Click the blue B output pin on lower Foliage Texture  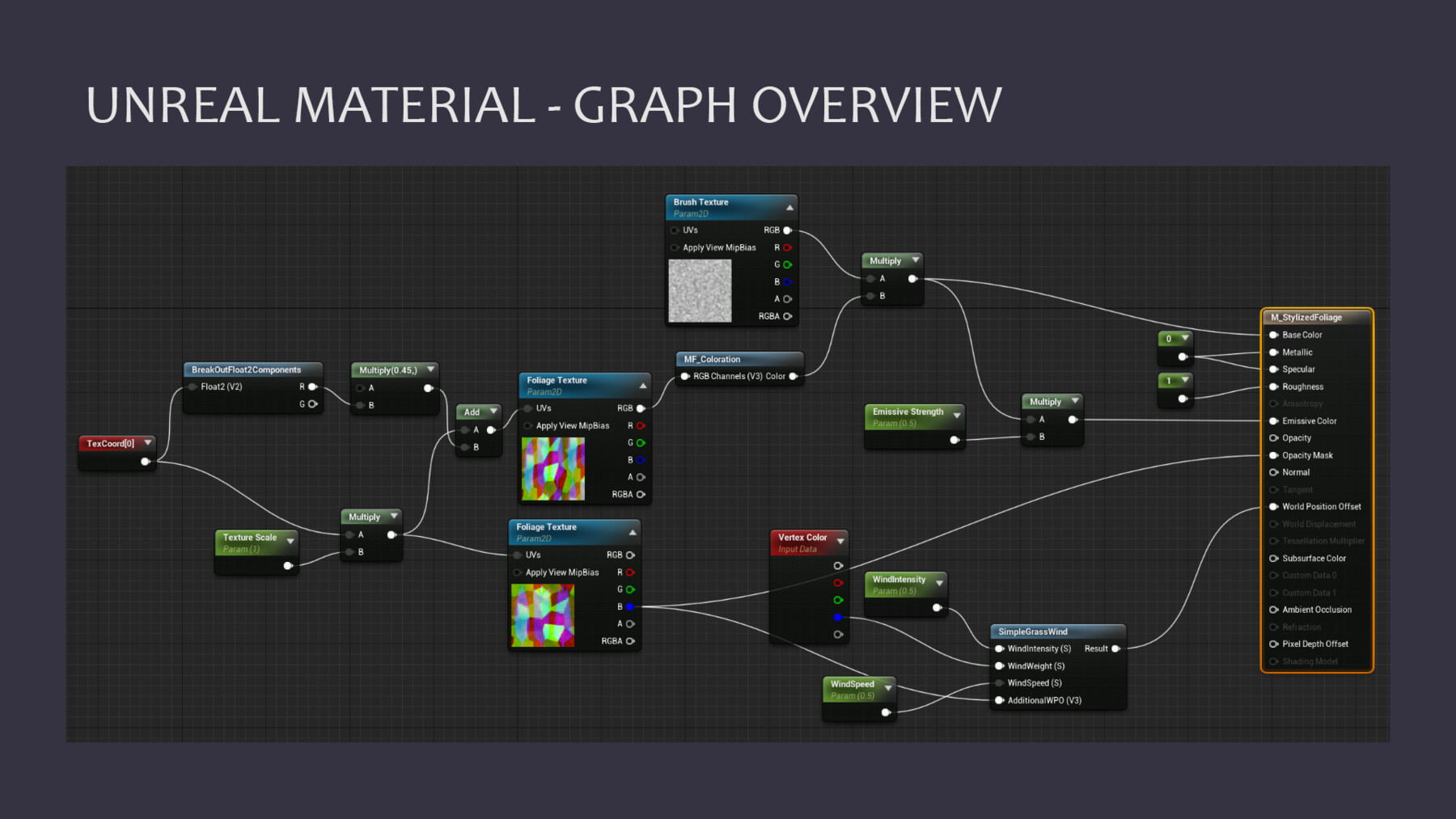coord(630,606)
